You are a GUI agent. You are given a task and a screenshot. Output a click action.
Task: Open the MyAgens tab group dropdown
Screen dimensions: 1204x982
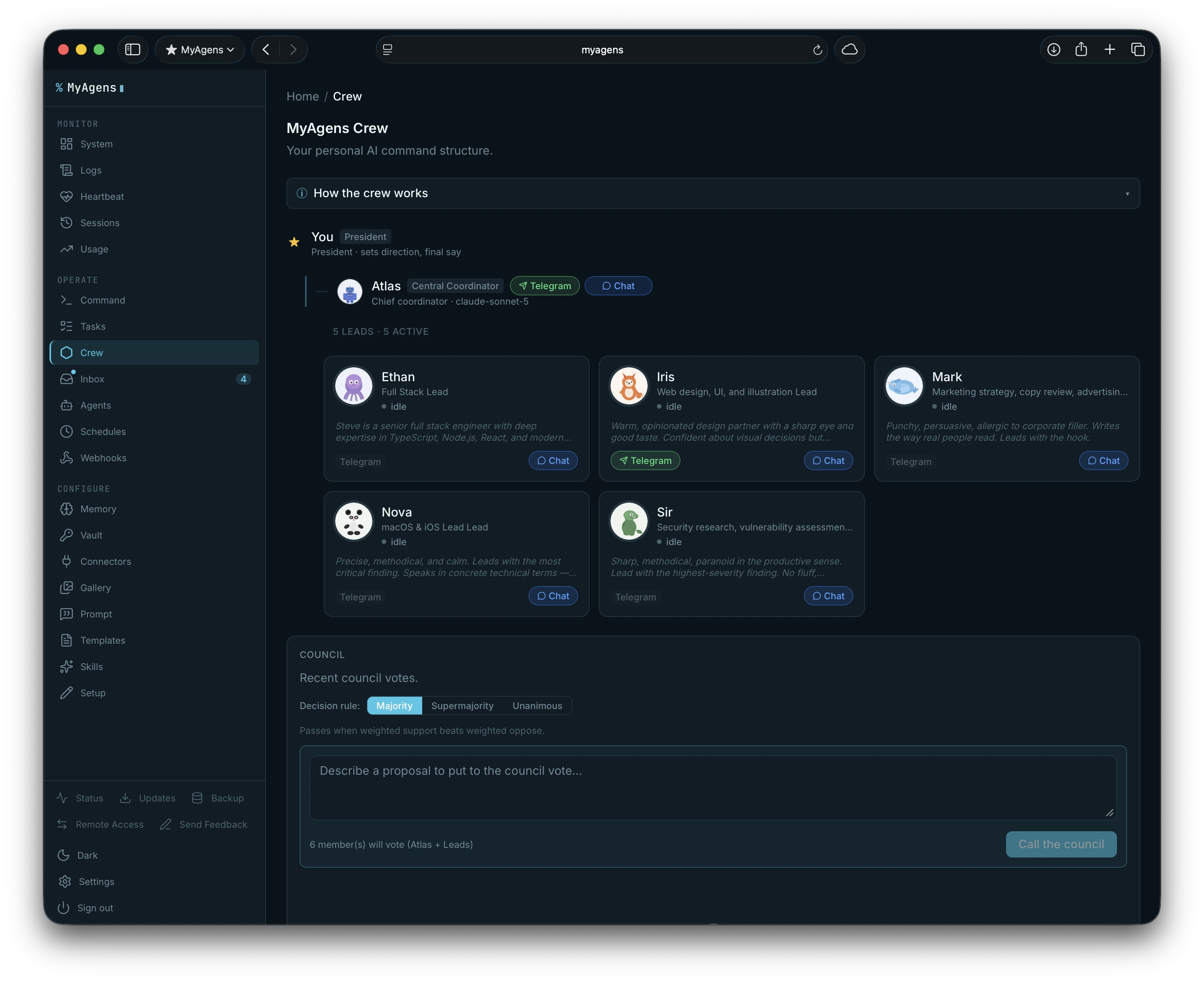click(x=200, y=50)
